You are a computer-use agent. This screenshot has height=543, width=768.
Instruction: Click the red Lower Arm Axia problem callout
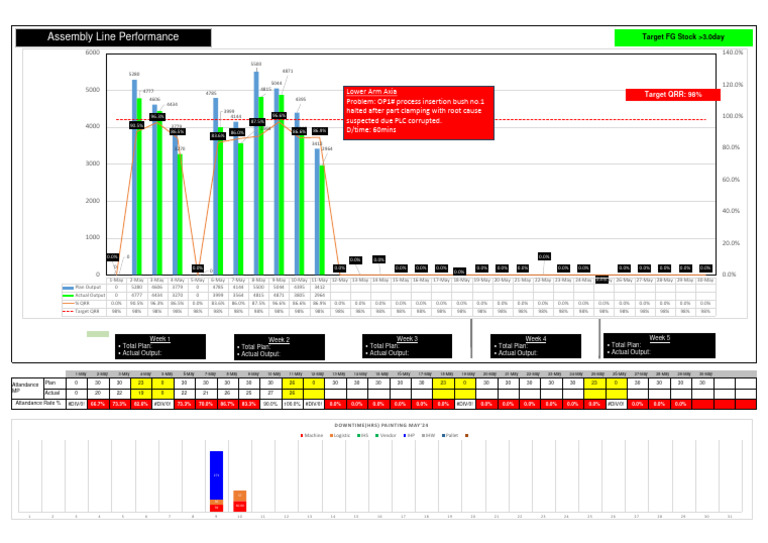[418, 113]
